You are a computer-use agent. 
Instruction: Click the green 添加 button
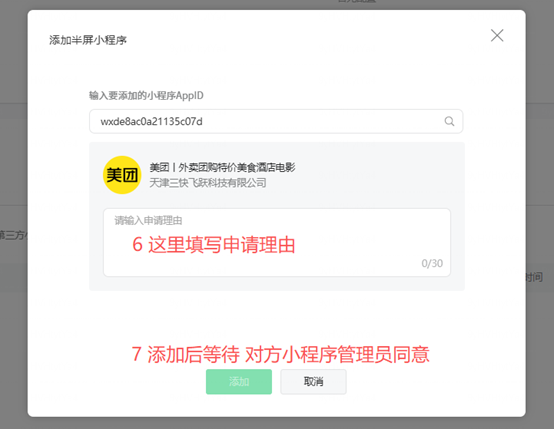tap(239, 382)
